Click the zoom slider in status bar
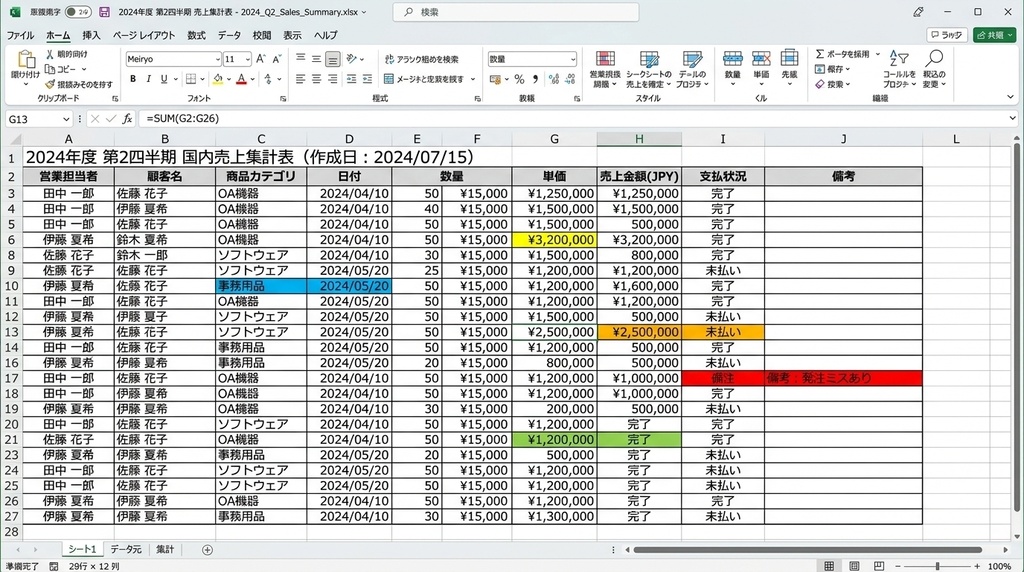The height and width of the screenshot is (572, 1024). pos(937,566)
